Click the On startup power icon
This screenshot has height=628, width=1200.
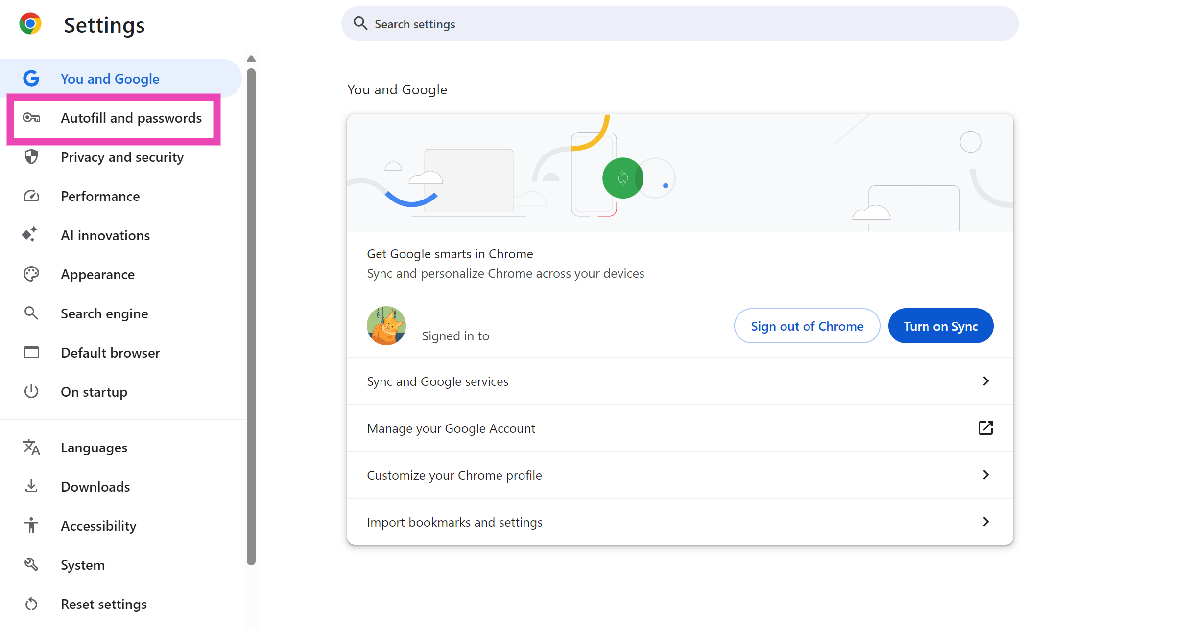click(31, 392)
